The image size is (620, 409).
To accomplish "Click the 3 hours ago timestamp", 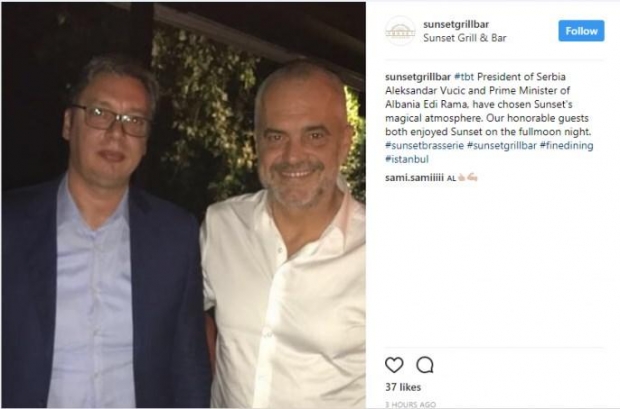I will tap(412, 404).
